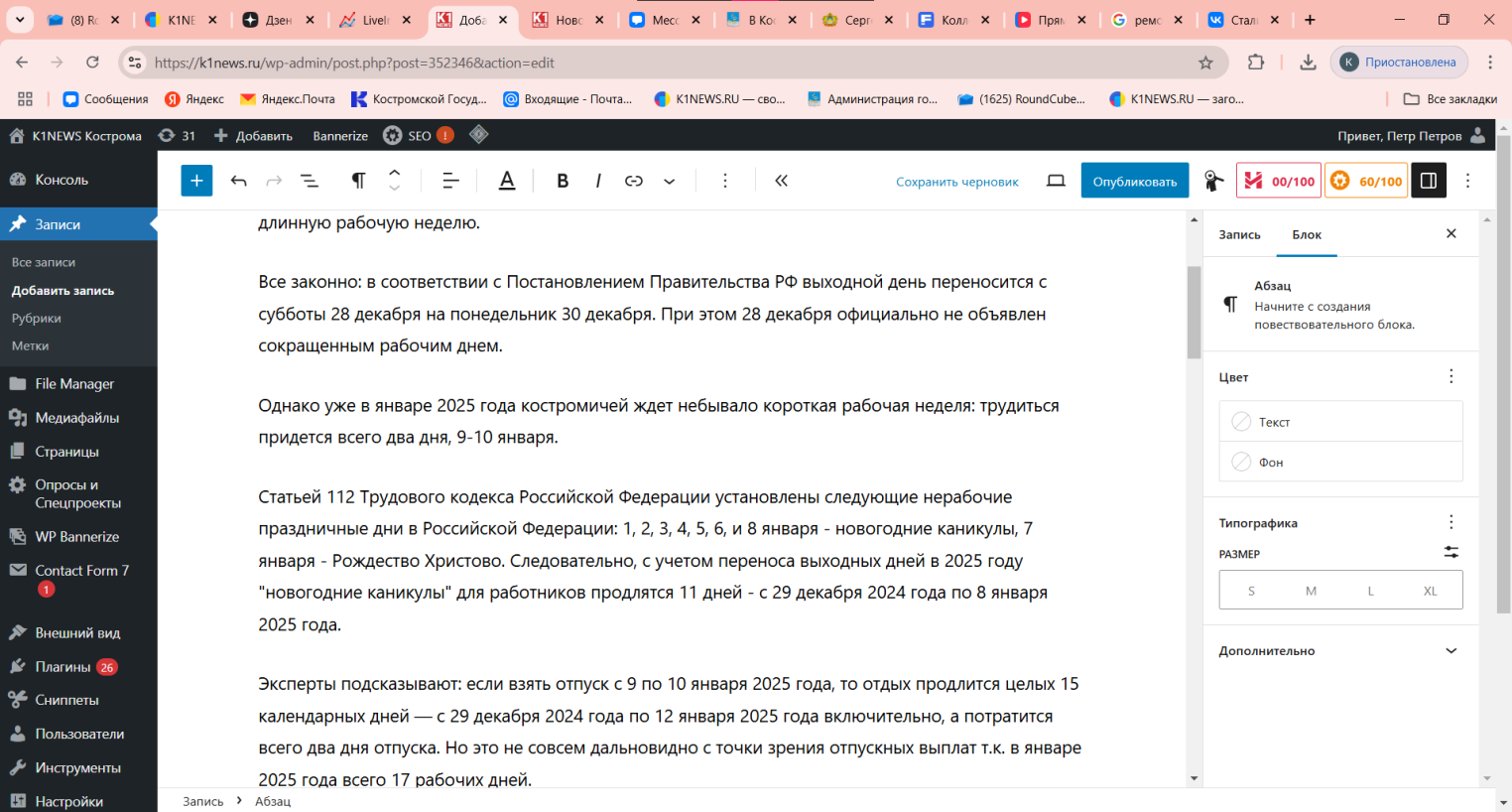Apply italic formatting with the I icon
This screenshot has height=812, width=1512.
(598, 181)
